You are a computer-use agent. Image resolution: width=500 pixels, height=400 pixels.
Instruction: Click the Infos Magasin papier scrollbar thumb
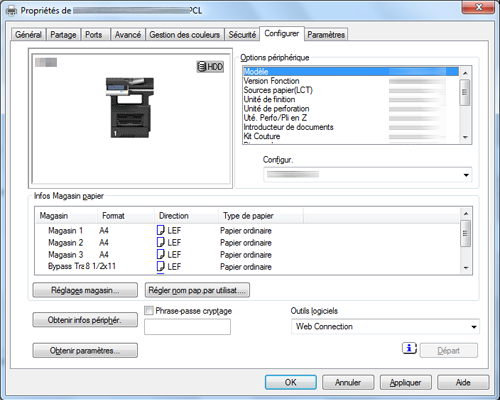[x=465, y=233]
